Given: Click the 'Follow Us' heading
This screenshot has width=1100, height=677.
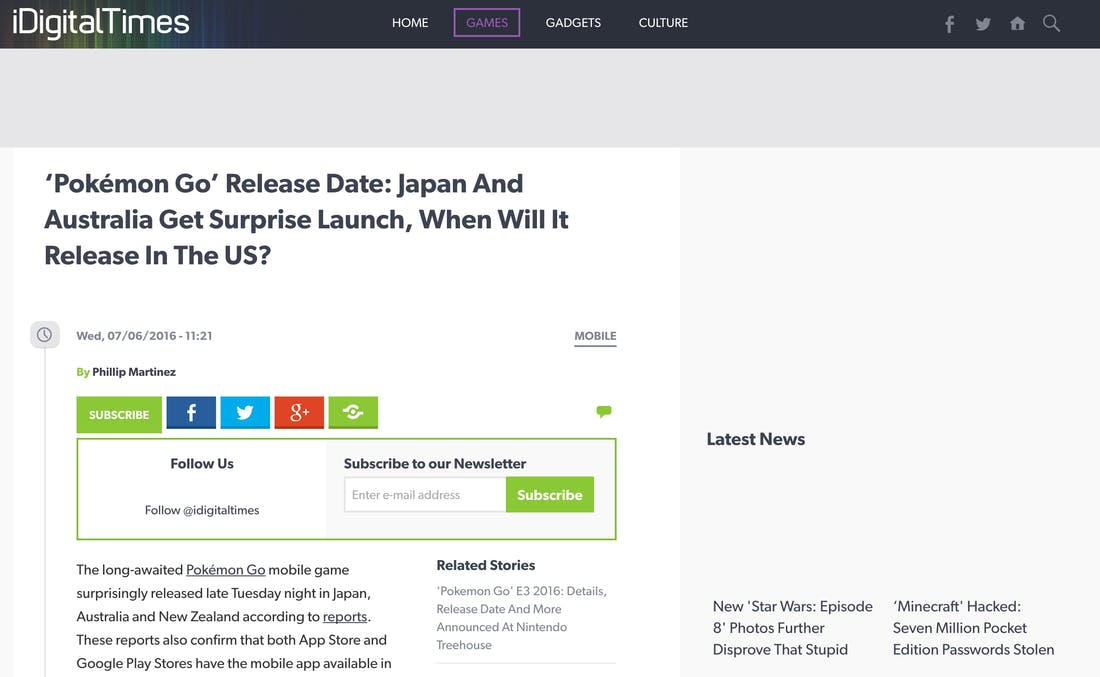Looking at the screenshot, I should click(202, 464).
